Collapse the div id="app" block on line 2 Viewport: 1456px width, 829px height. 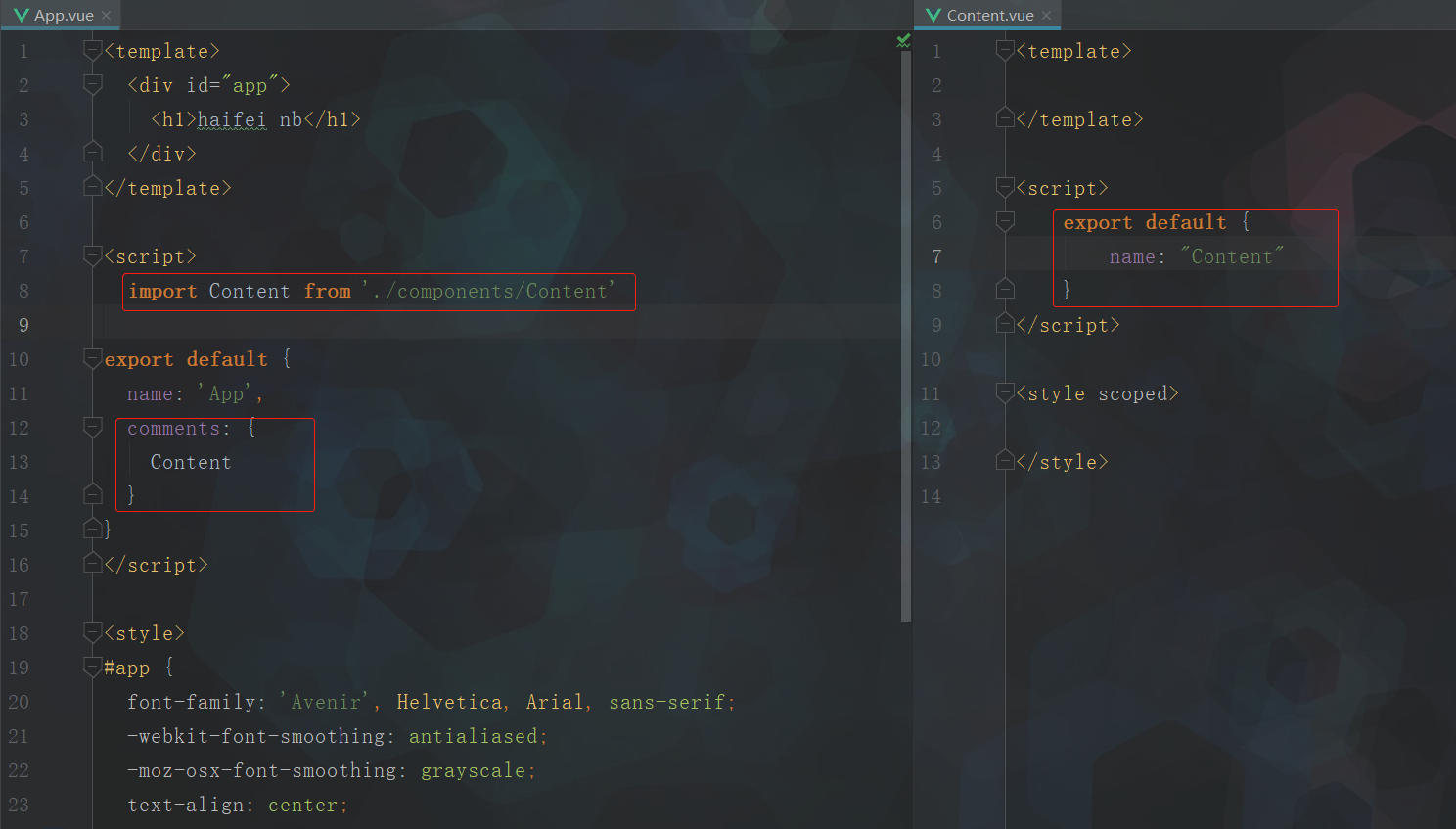[93, 84]
